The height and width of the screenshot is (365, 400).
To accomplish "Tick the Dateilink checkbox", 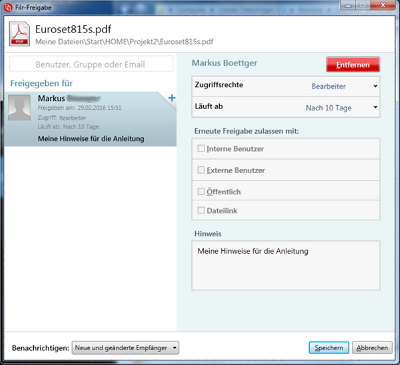I will [x=201, y=210].
